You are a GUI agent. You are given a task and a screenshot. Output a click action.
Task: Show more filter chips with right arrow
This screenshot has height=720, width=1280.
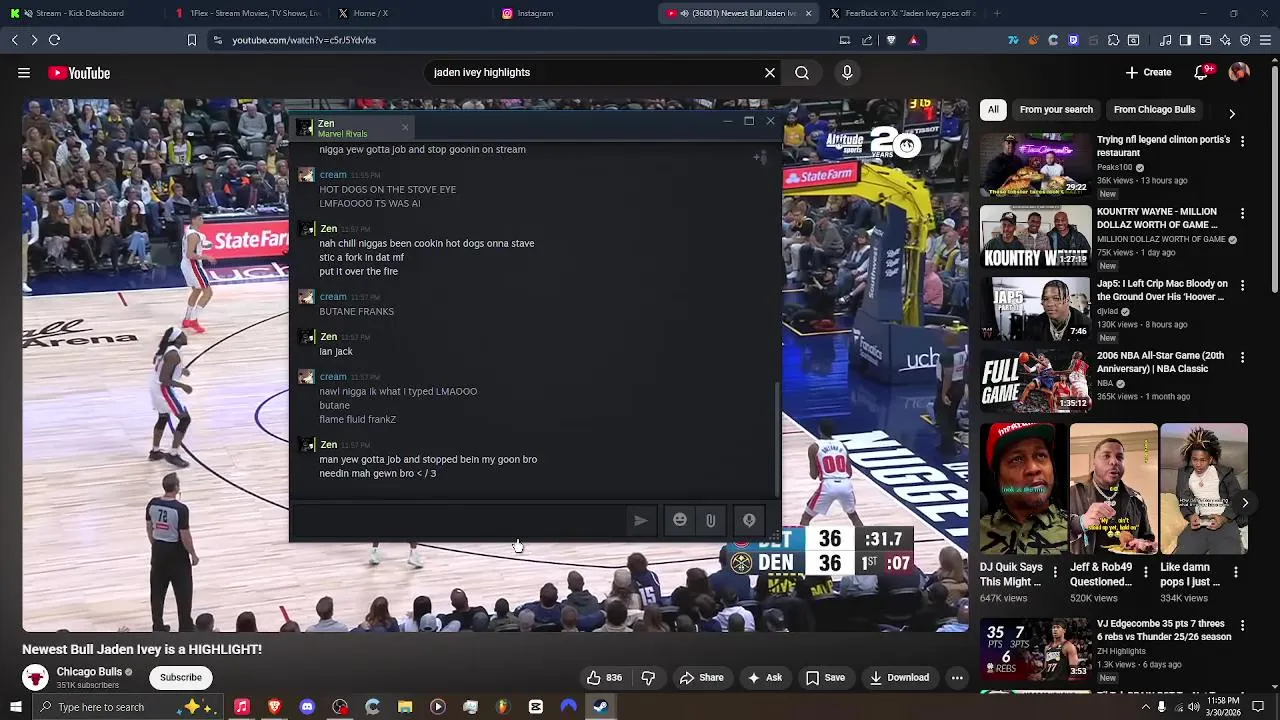tap(1232, 113)
